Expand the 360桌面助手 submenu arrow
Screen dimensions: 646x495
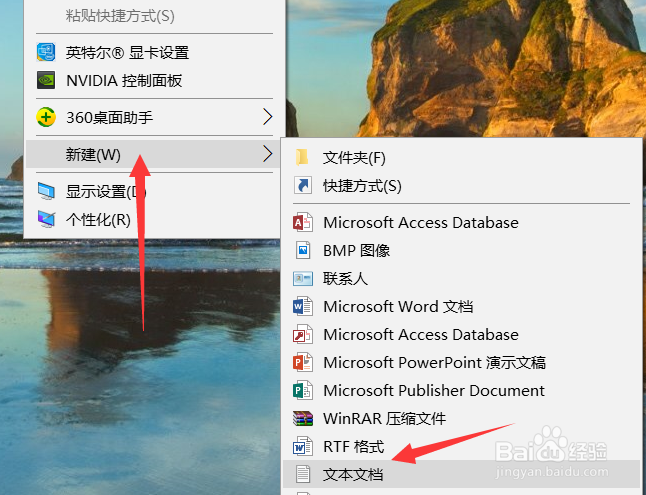click(x=268, y=117)
